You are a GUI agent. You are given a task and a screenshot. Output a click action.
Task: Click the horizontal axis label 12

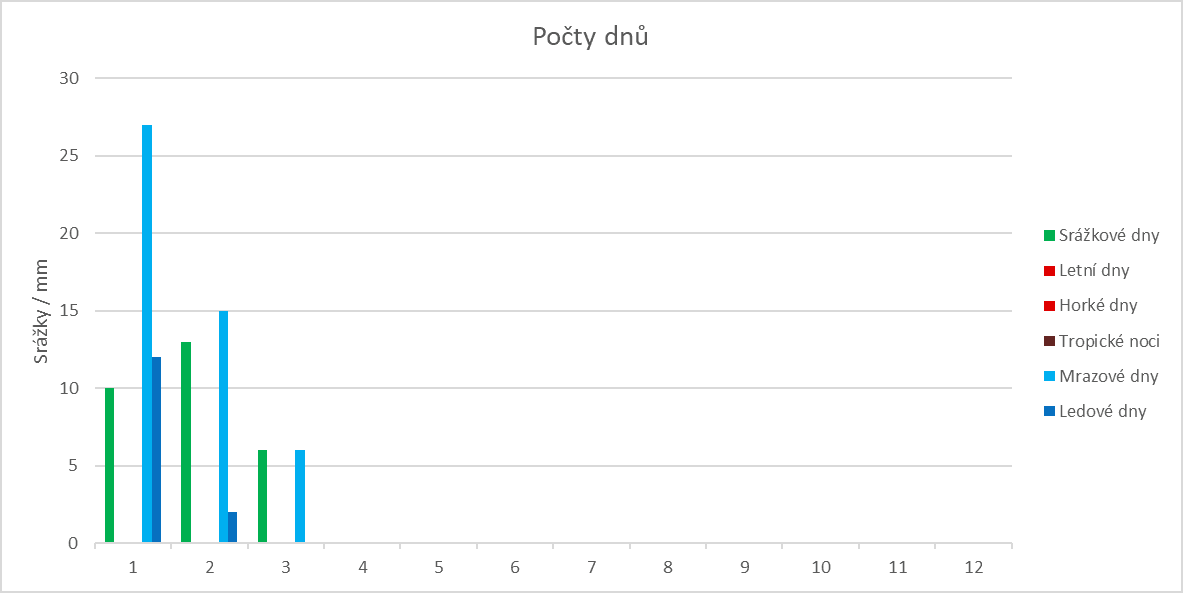(974, 567)
